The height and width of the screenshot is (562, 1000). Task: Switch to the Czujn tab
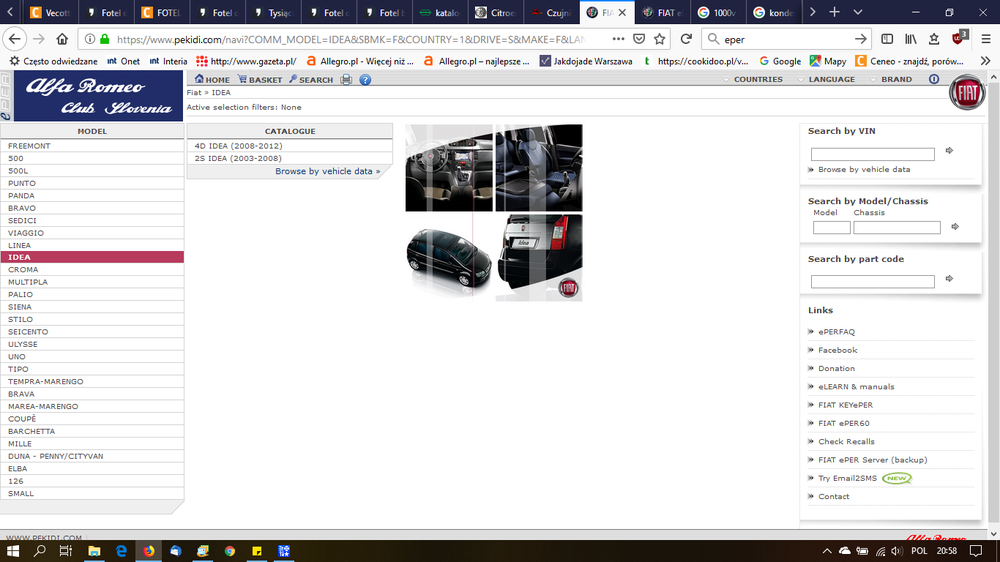(x=551, y=13)
